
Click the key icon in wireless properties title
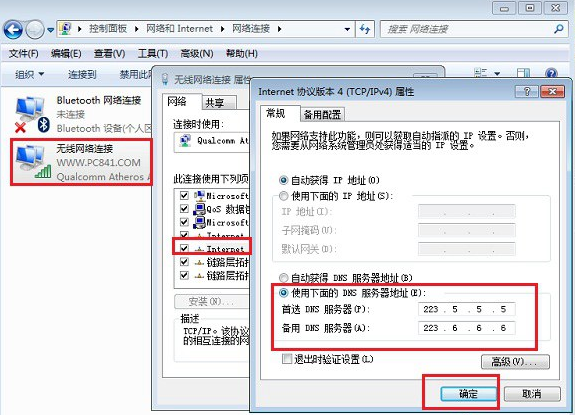pos(165,79)
